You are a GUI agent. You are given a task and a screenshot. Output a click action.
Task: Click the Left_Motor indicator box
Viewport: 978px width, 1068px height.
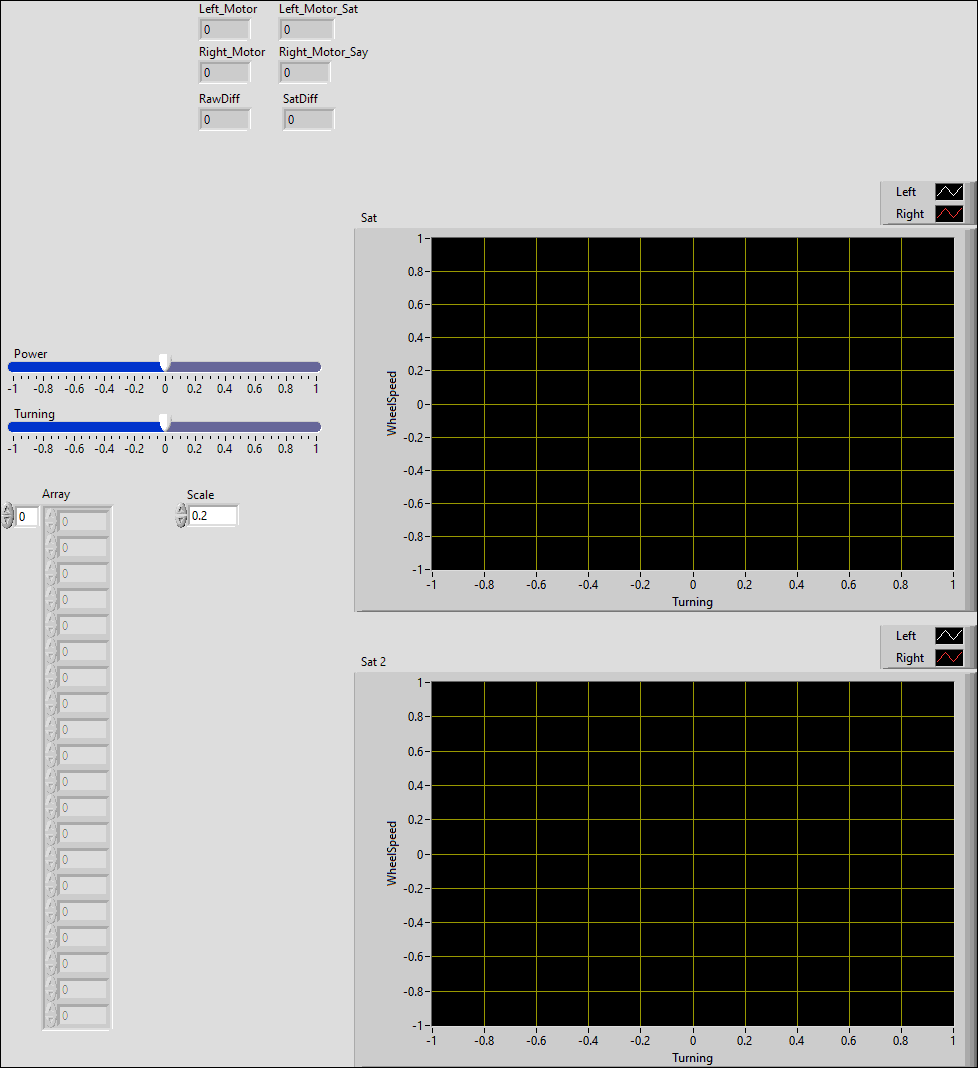tap(224, 30)
